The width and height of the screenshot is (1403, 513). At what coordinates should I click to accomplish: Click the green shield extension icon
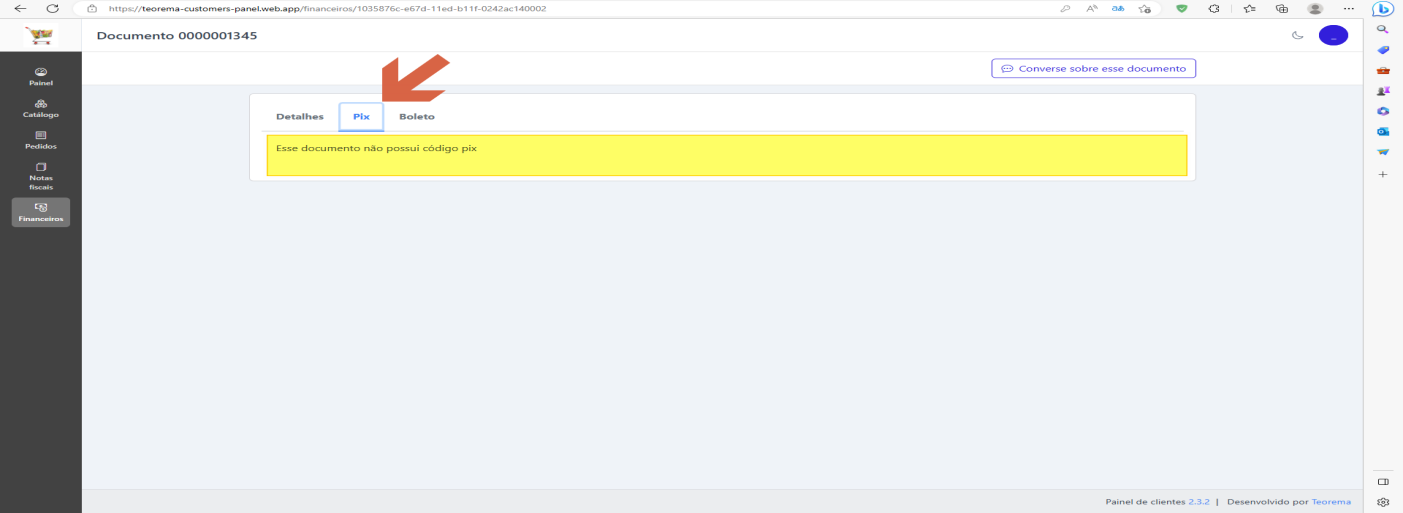(1181, 8)
